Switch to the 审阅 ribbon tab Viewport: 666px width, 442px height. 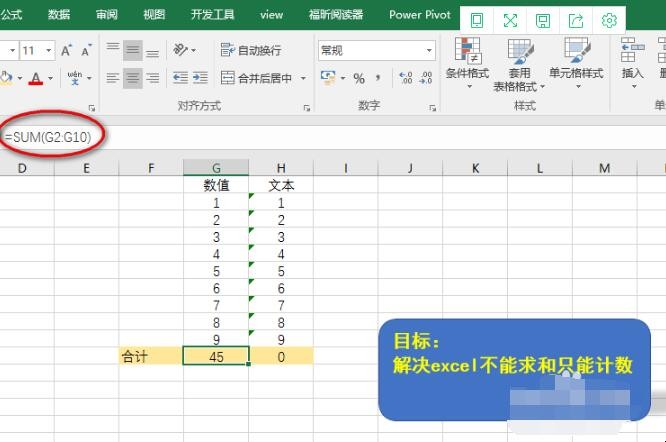pyautogui.click(x=106, y=15)
